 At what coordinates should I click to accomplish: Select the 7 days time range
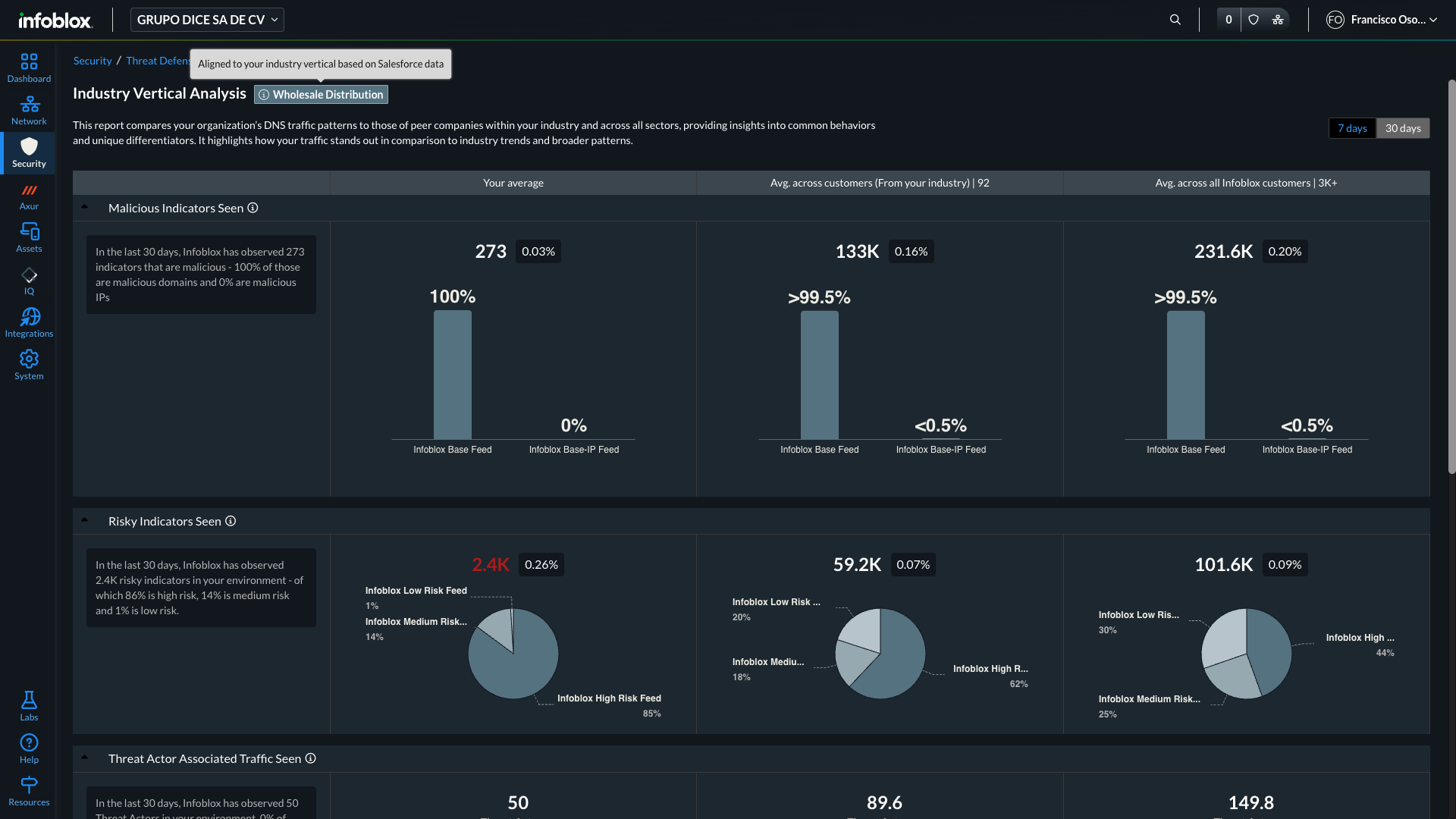[x=1352, y=128]
